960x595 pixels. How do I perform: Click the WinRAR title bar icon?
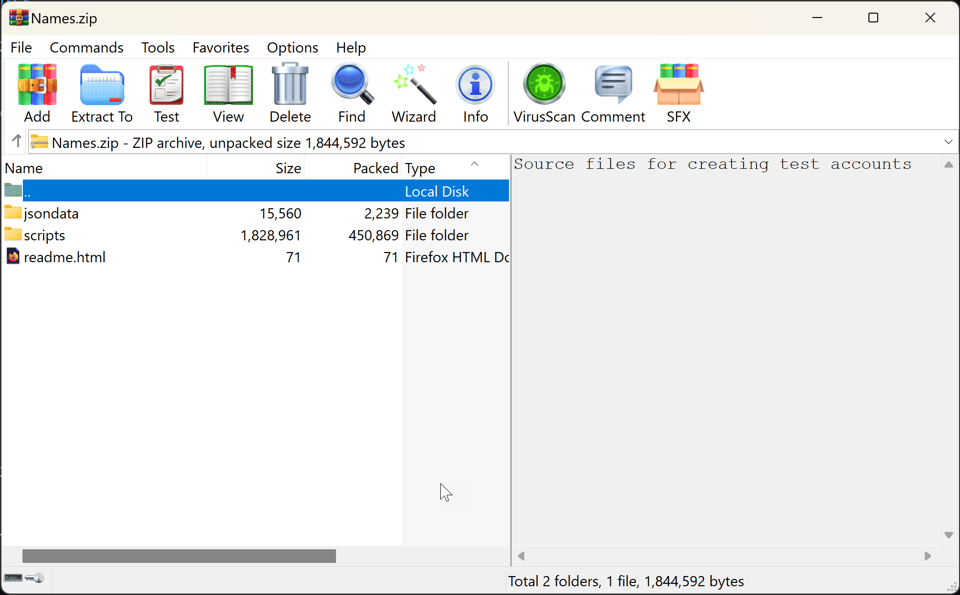(19, 18)
